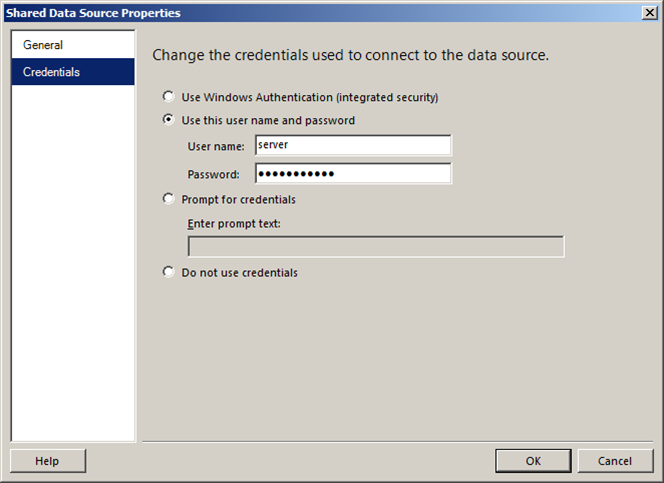Click the User name field containing server
The width and height of the screenshot is (664, 483).
(x=353, y=146)
